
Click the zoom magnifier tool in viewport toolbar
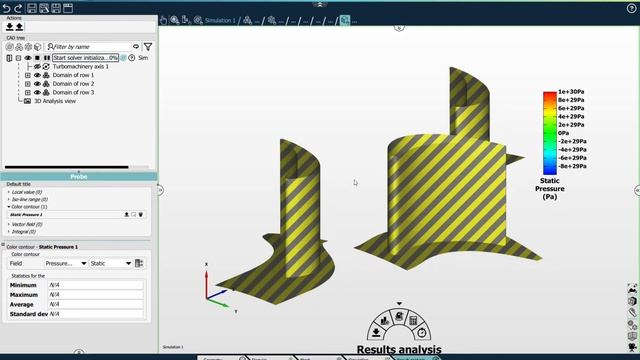pyautogui.click(x=175, y=20)
